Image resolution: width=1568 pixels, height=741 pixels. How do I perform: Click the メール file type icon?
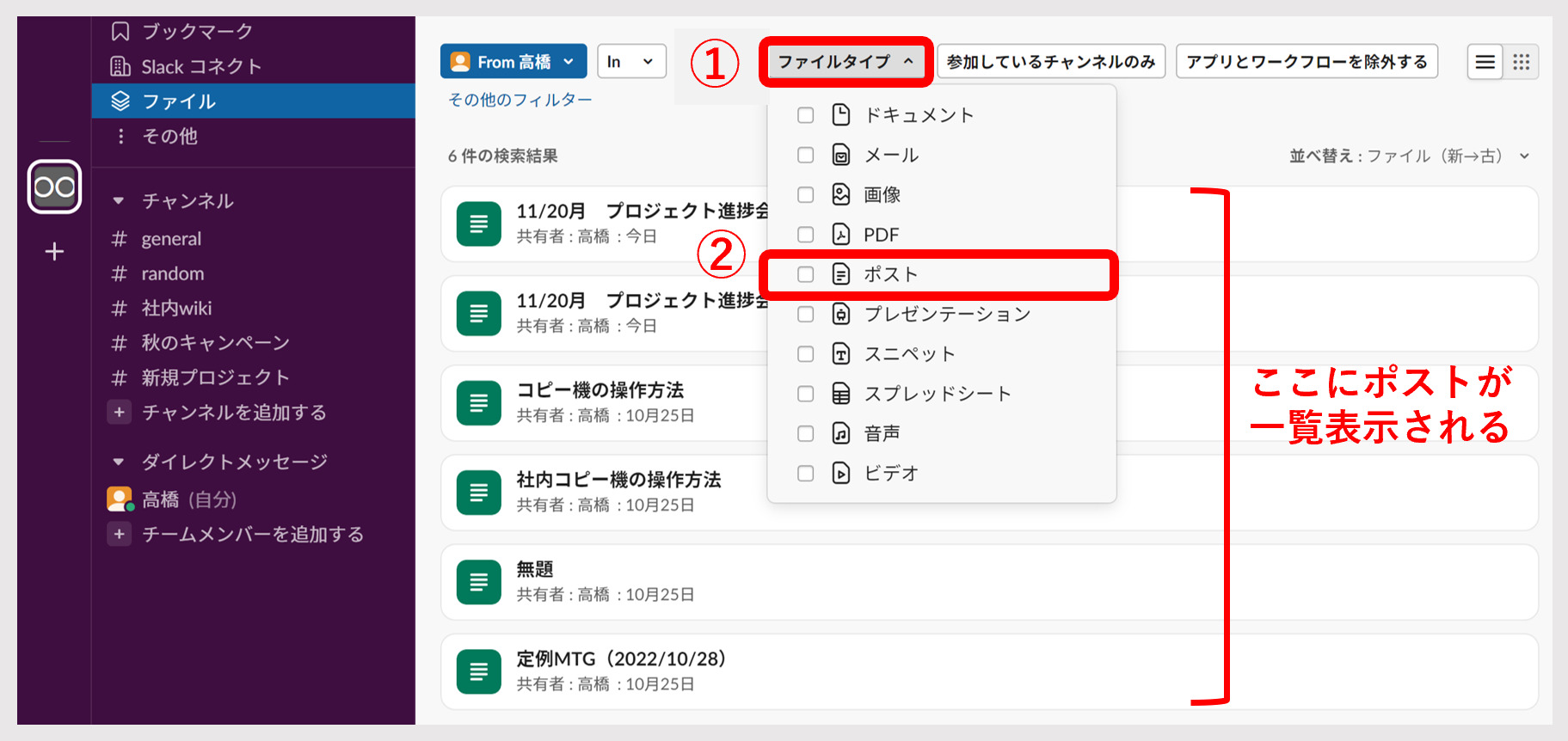point(841,155)
